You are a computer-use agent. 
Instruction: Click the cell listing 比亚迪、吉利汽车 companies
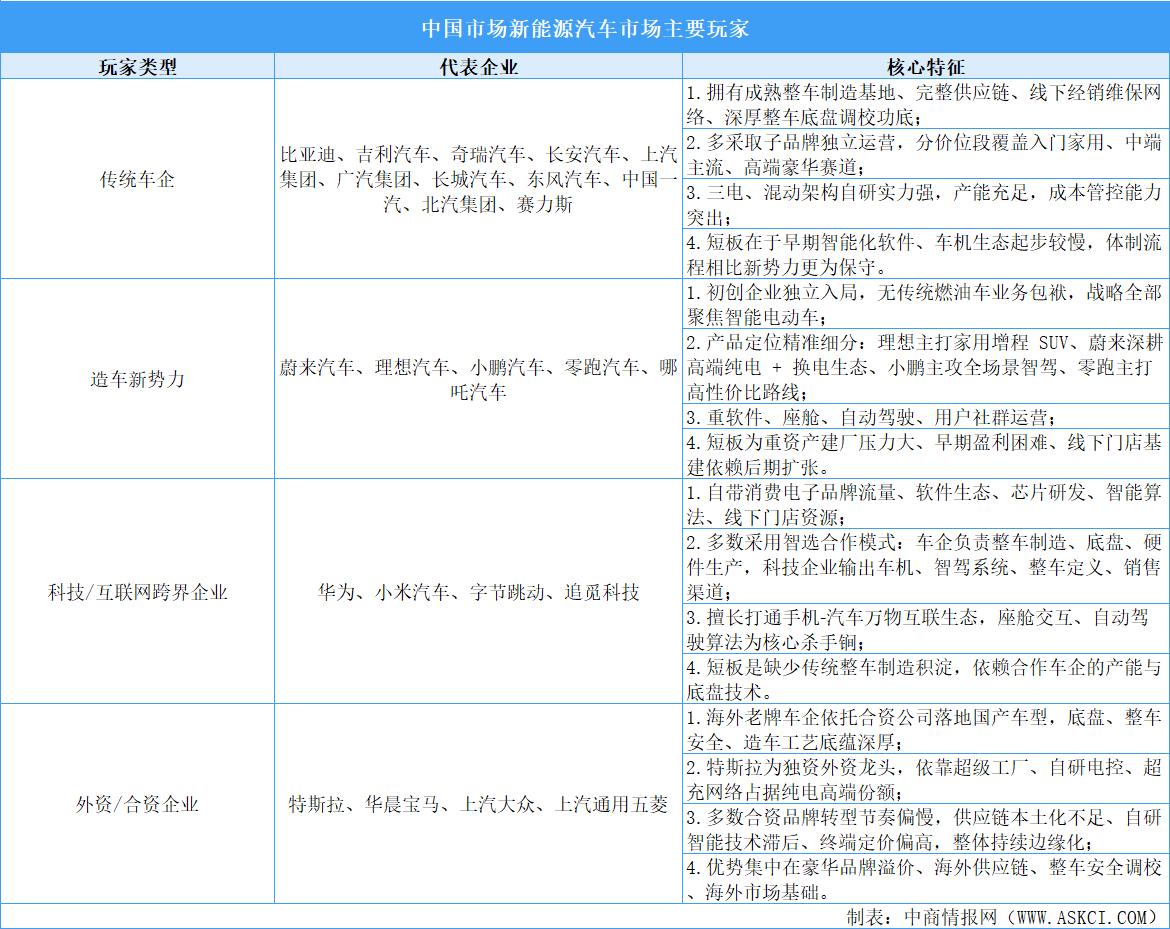point(478,179)
